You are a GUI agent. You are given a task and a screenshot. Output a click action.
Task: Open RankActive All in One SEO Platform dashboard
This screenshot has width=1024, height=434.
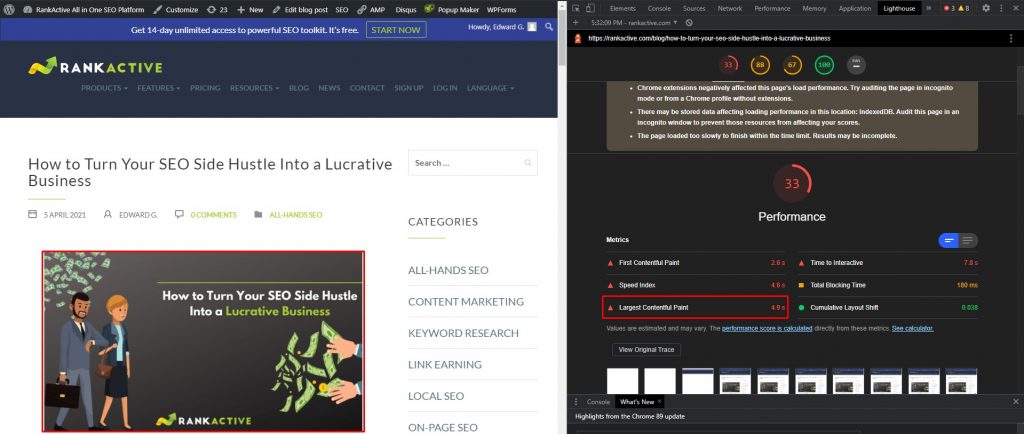click(x=83, y=10)
